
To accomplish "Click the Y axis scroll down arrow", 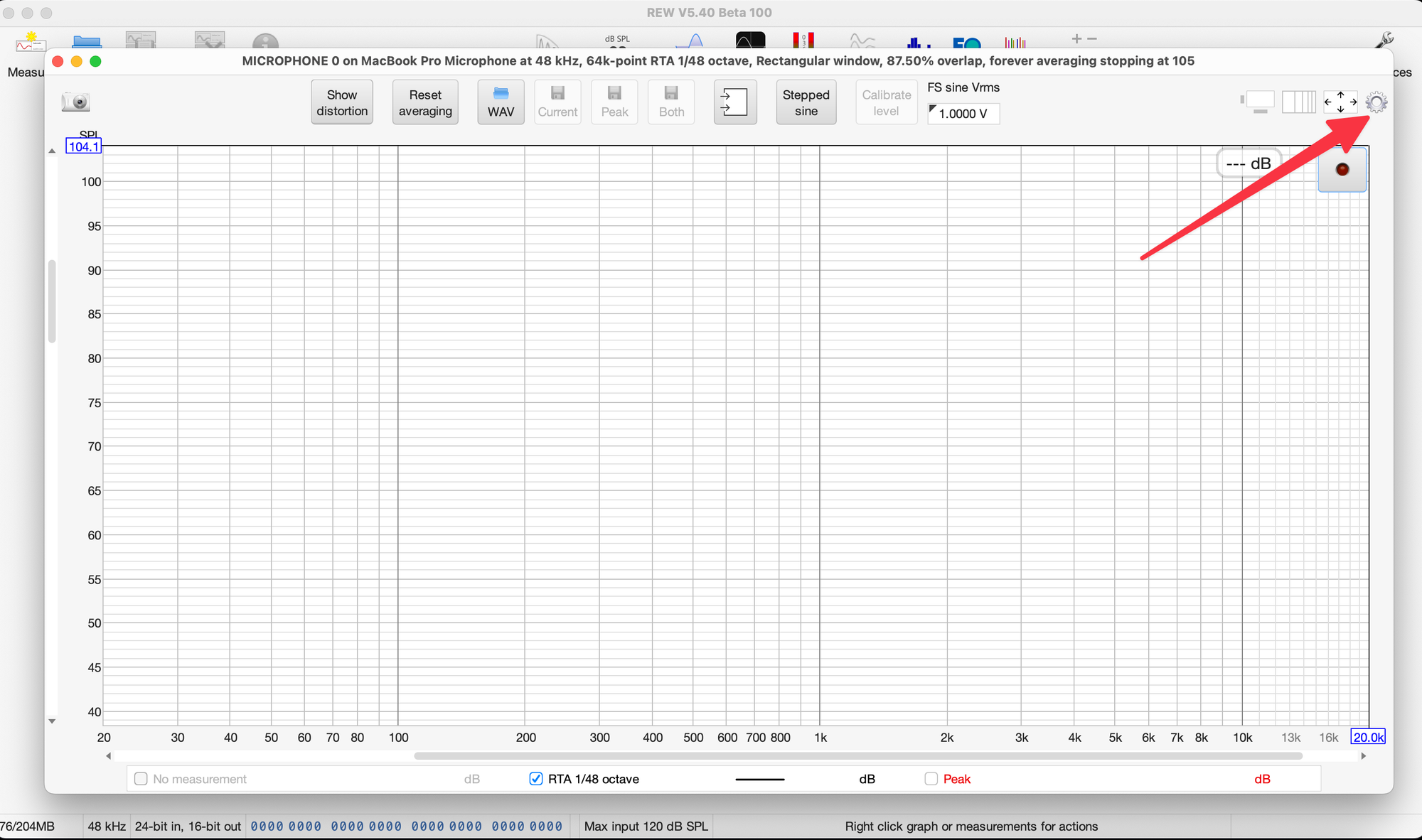I will click(52, 721).
